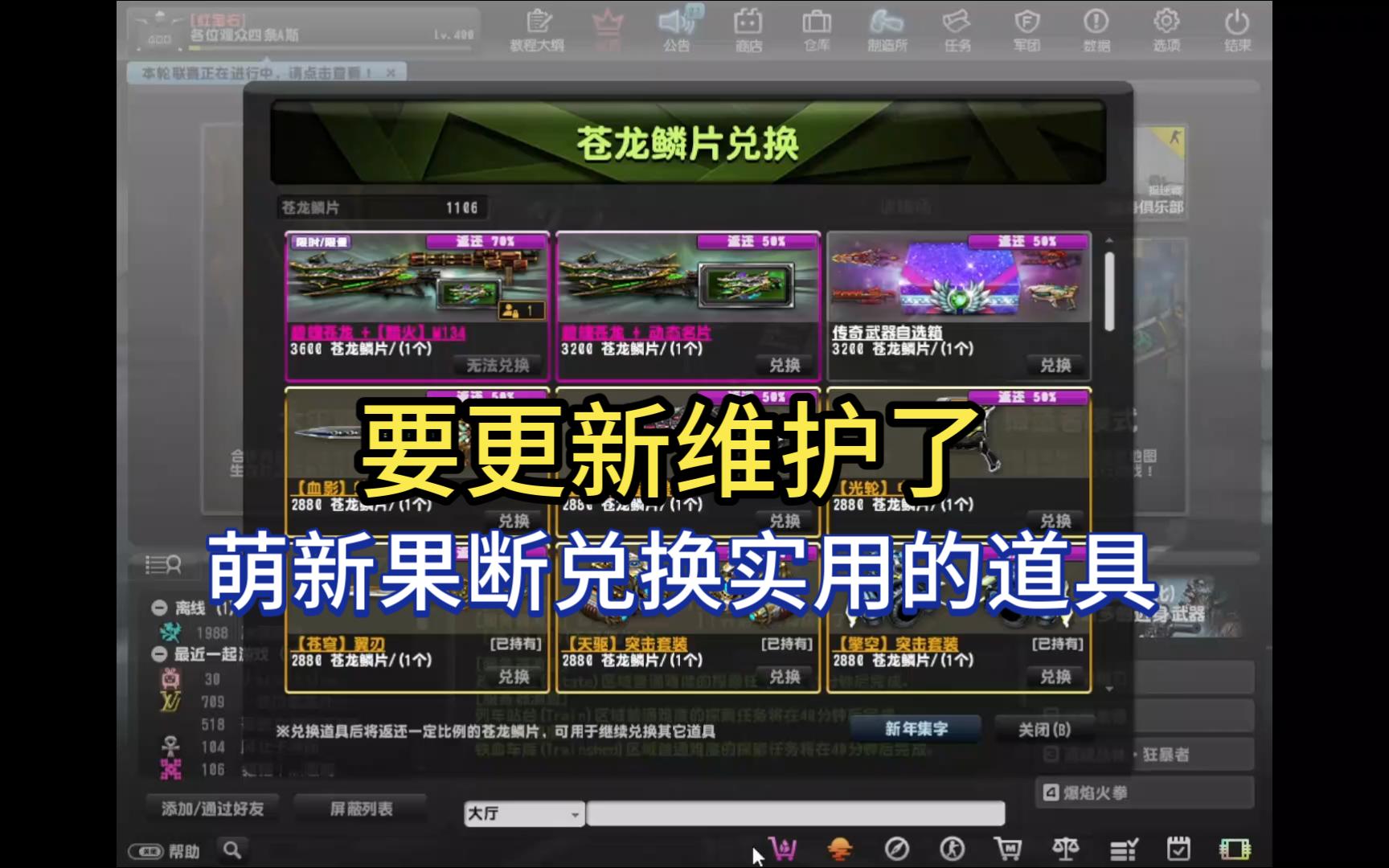
Task: Open the 任务 missions icon
Action: tap(957, 30)
